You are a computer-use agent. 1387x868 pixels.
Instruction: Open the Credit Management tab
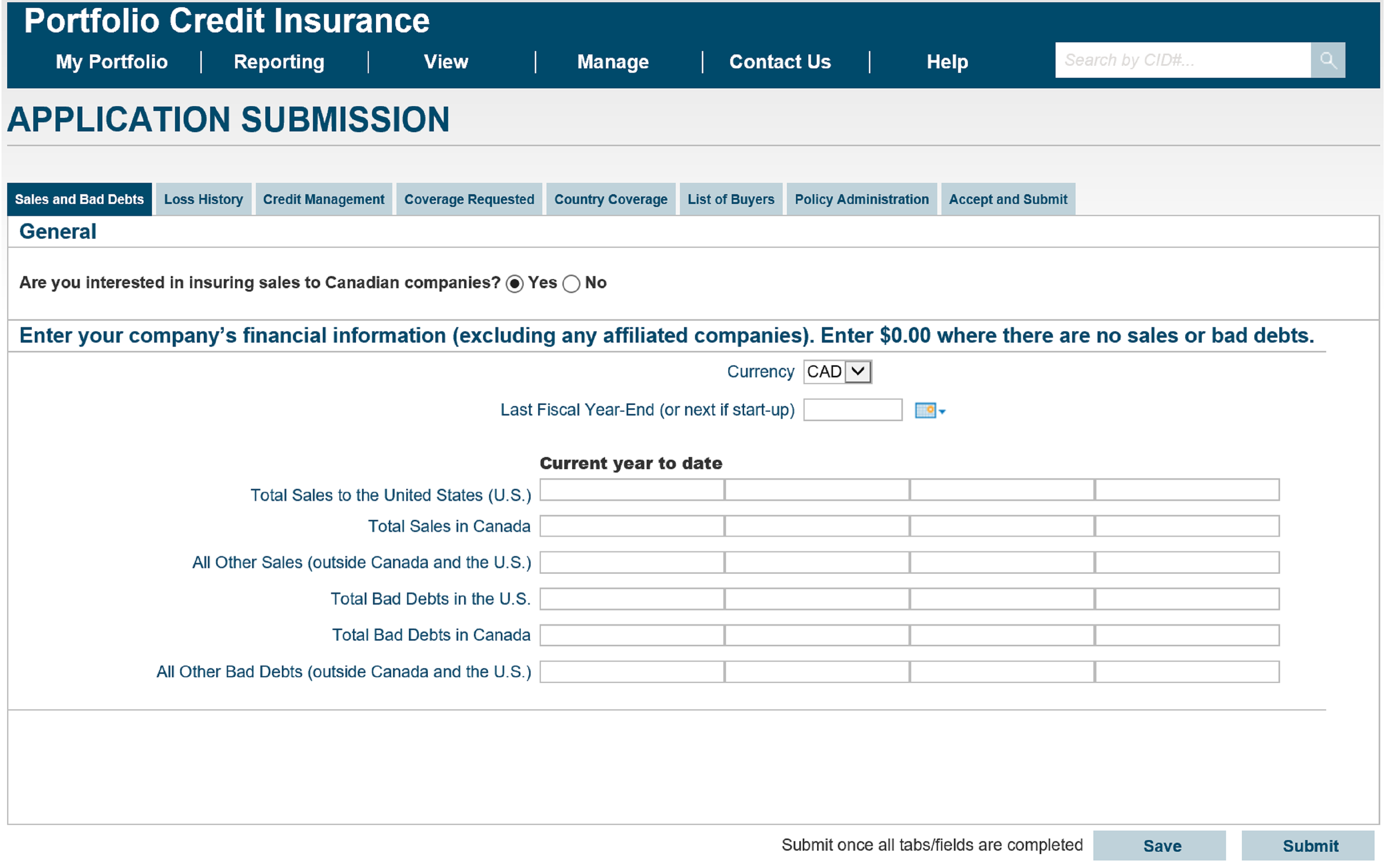pyautogui.click(x=324, y=199)
